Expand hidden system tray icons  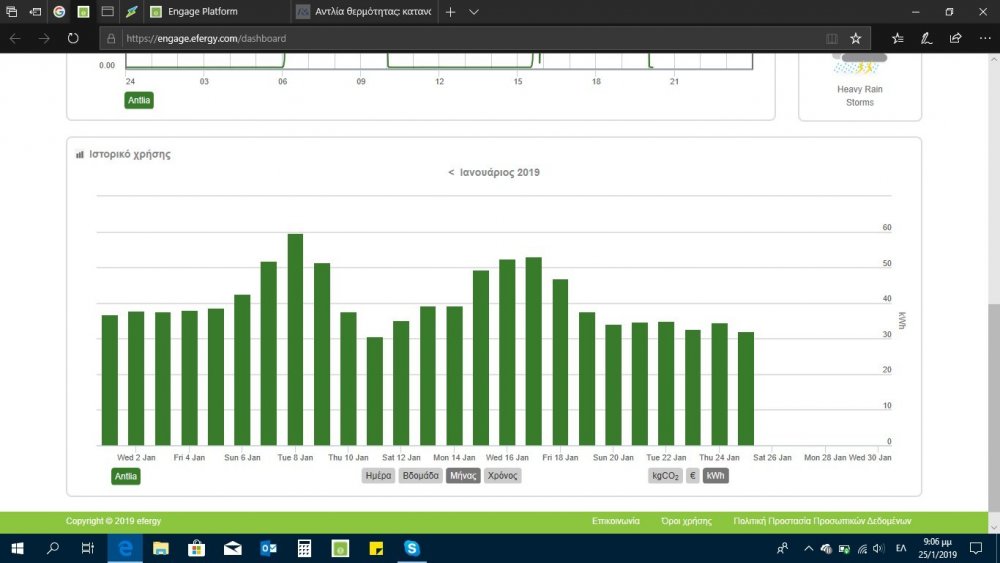tap(808, 548)
